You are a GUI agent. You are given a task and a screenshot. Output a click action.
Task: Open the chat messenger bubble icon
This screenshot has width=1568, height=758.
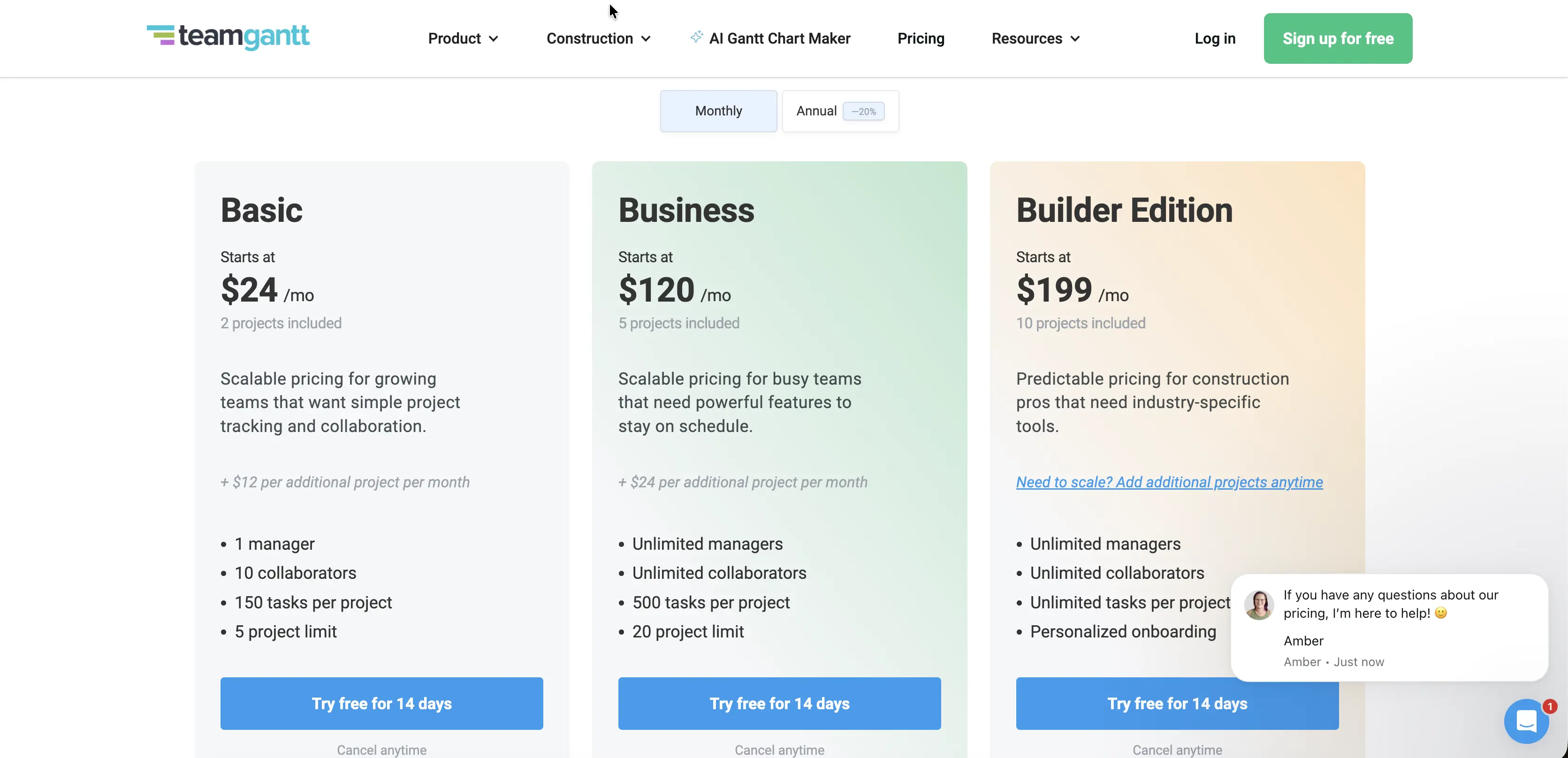point(1526,721)
